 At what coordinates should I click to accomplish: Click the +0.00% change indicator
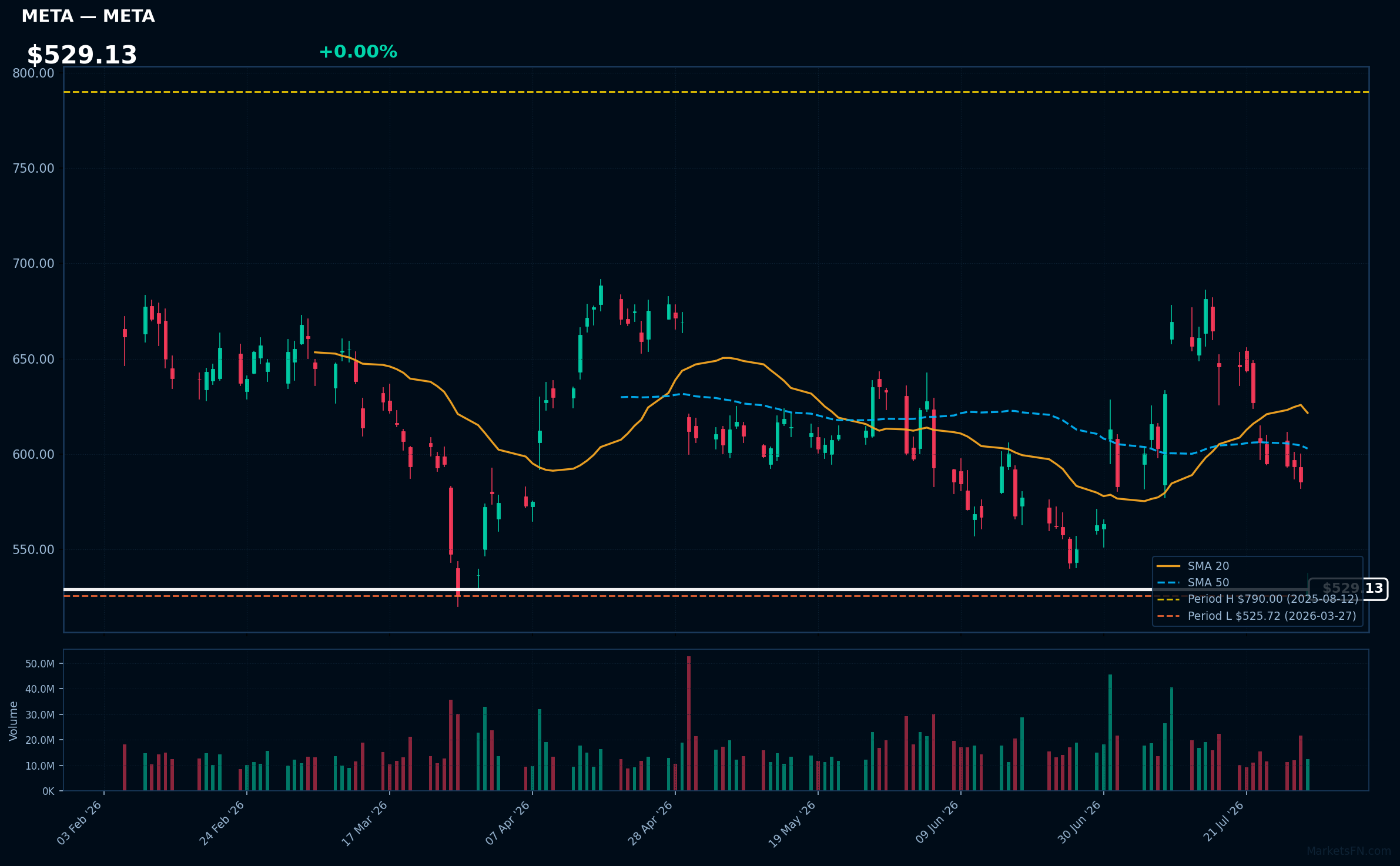(x=358, y=52)
